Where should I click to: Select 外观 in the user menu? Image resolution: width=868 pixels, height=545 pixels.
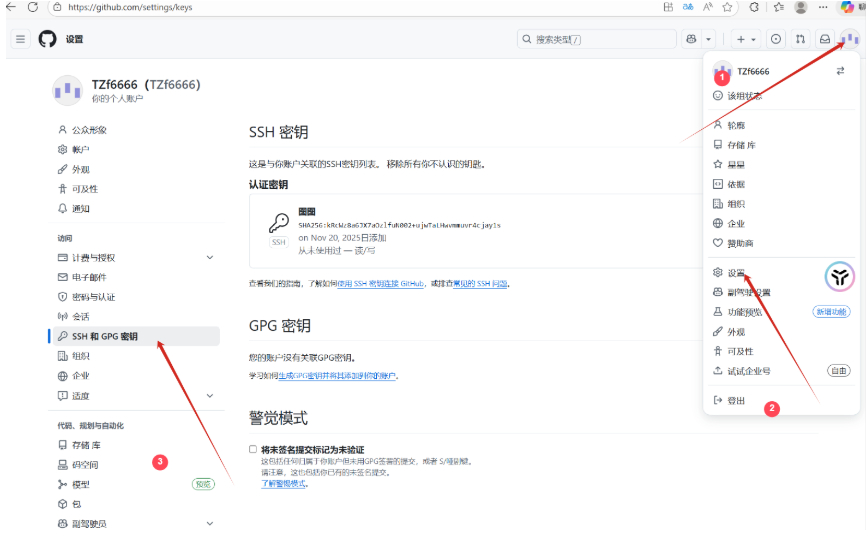[781, 332]
